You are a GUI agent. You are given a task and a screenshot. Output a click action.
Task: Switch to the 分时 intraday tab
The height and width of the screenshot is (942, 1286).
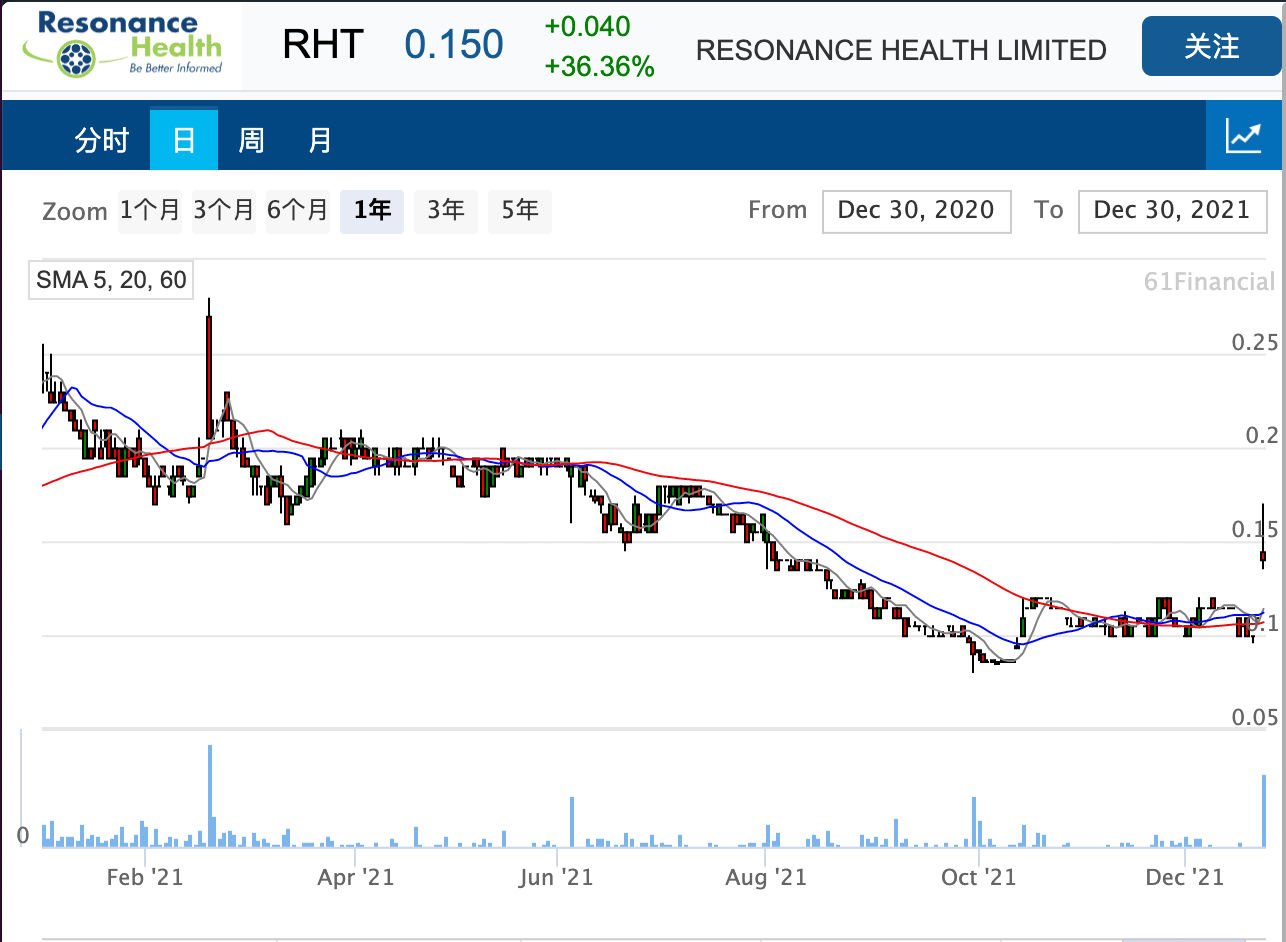(x=102, y=140)
